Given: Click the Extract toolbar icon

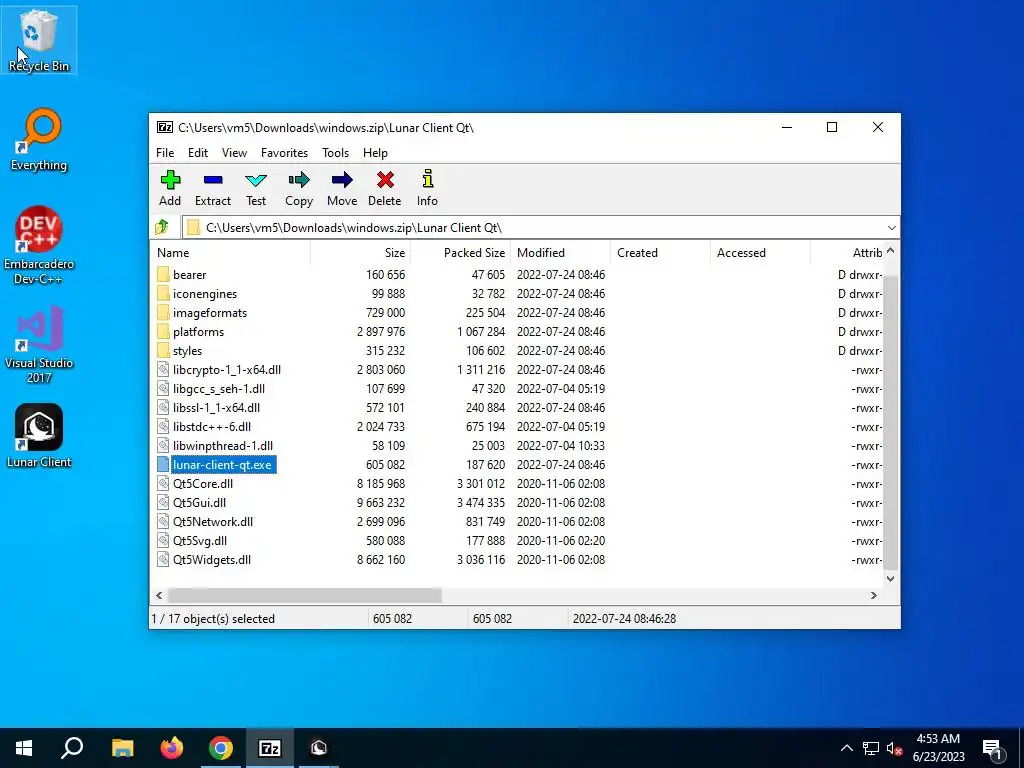Looking at the screenshot, I should pyautogui.click(x=213, y=180).
